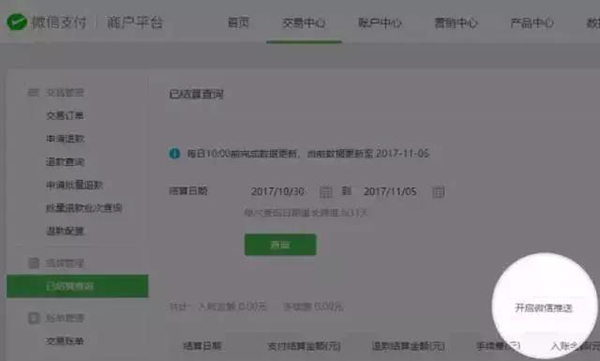This screenshot has height=361, width=600.
Task: Click the 结算管理 section icon
Action: coord(34,263)
